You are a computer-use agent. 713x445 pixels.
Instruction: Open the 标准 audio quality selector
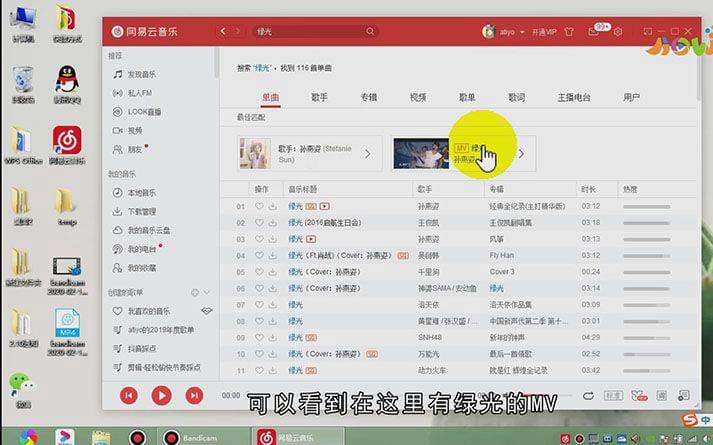click(x=613, y=395)
